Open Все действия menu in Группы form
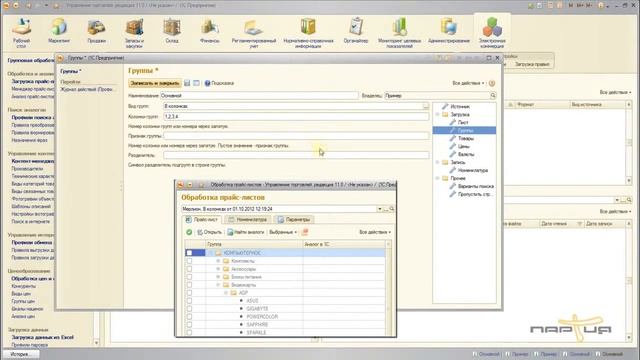 tap(468, 83)
